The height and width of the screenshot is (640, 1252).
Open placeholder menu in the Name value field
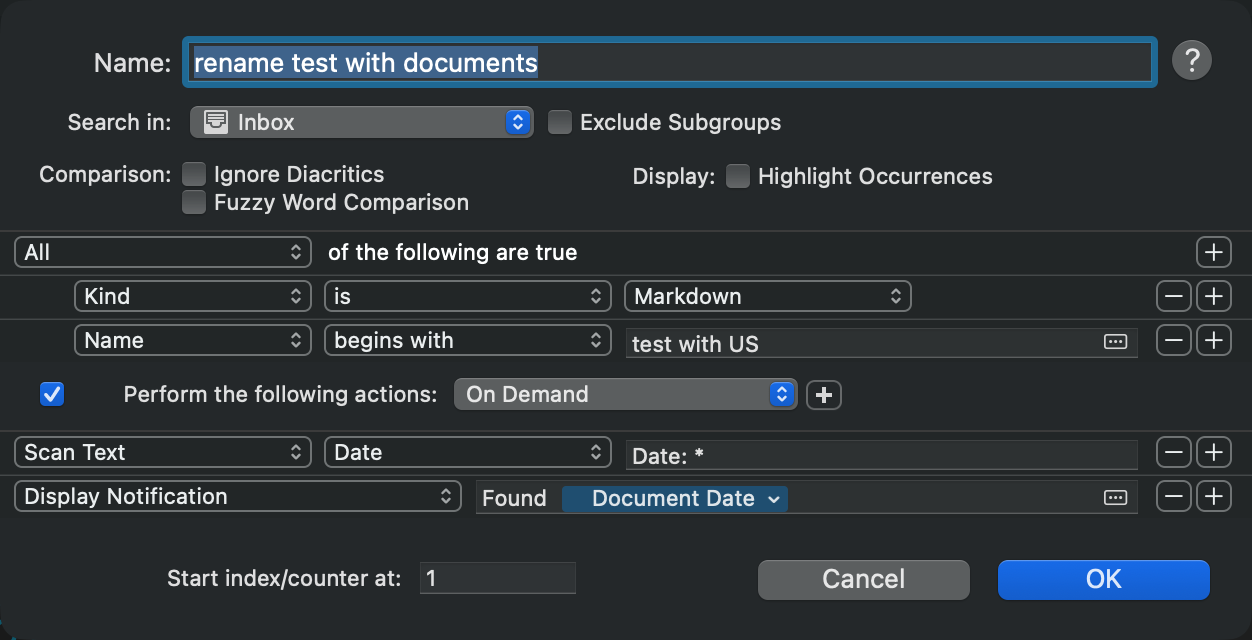click(1114, 342)
